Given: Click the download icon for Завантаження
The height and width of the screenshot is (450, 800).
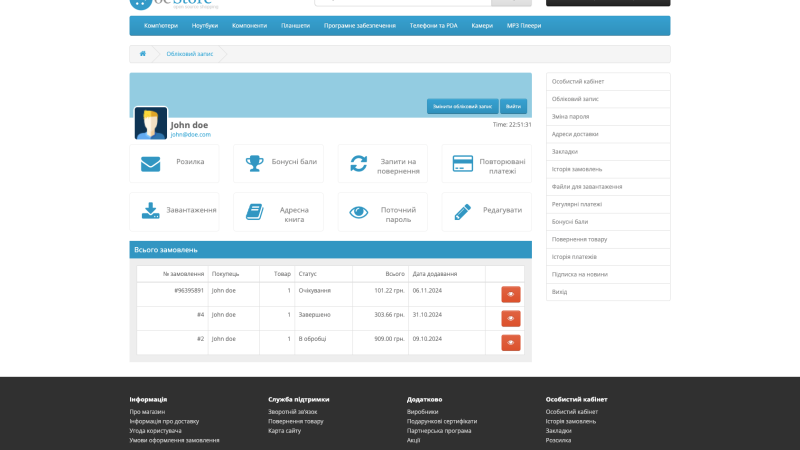Looking at the screenshot, I should pos(151,210).
